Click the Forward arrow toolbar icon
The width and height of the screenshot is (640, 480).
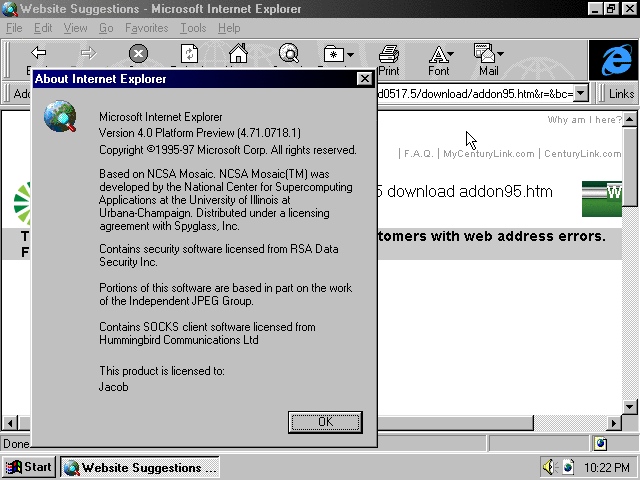[x=89, y=53]
